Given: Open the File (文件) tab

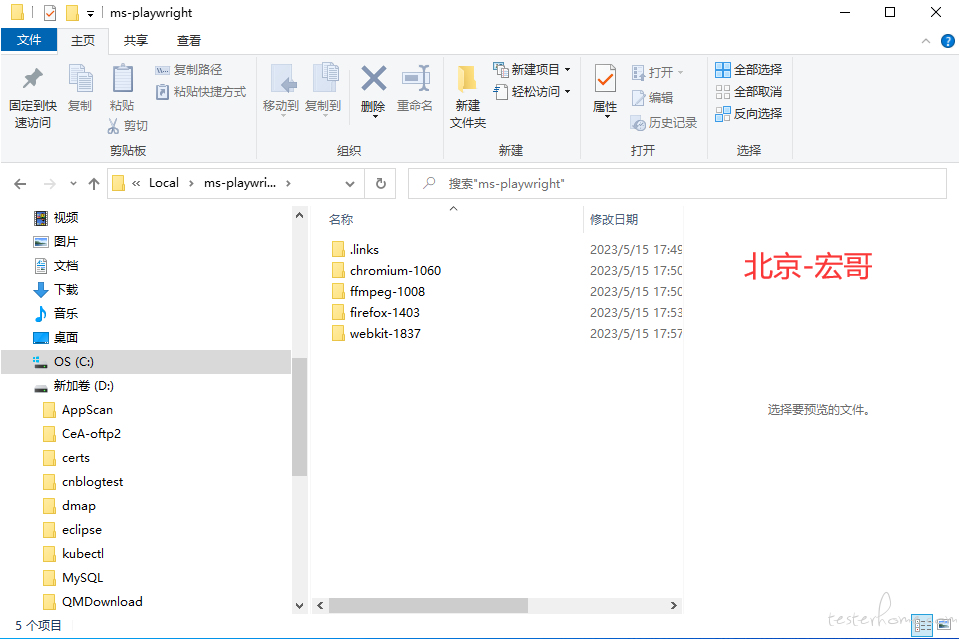Looking at the screenshot, I should tap(29, 40).
